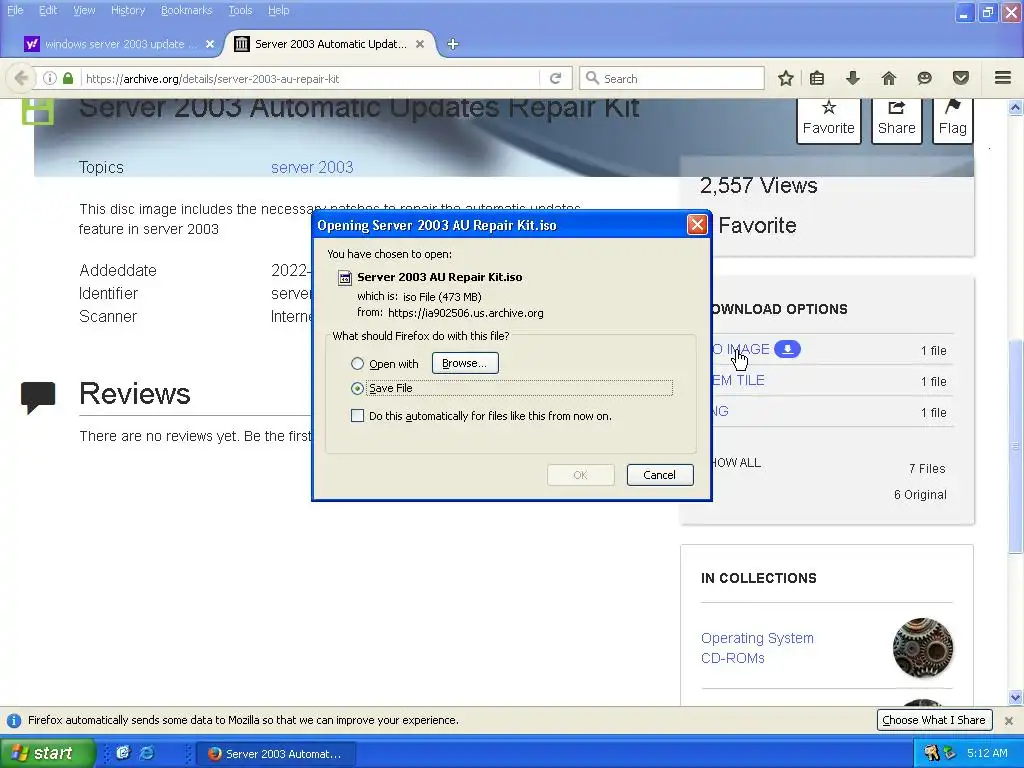Click the magnifier icon in search box
The image size is (1024, 768).
pos(592,78)
